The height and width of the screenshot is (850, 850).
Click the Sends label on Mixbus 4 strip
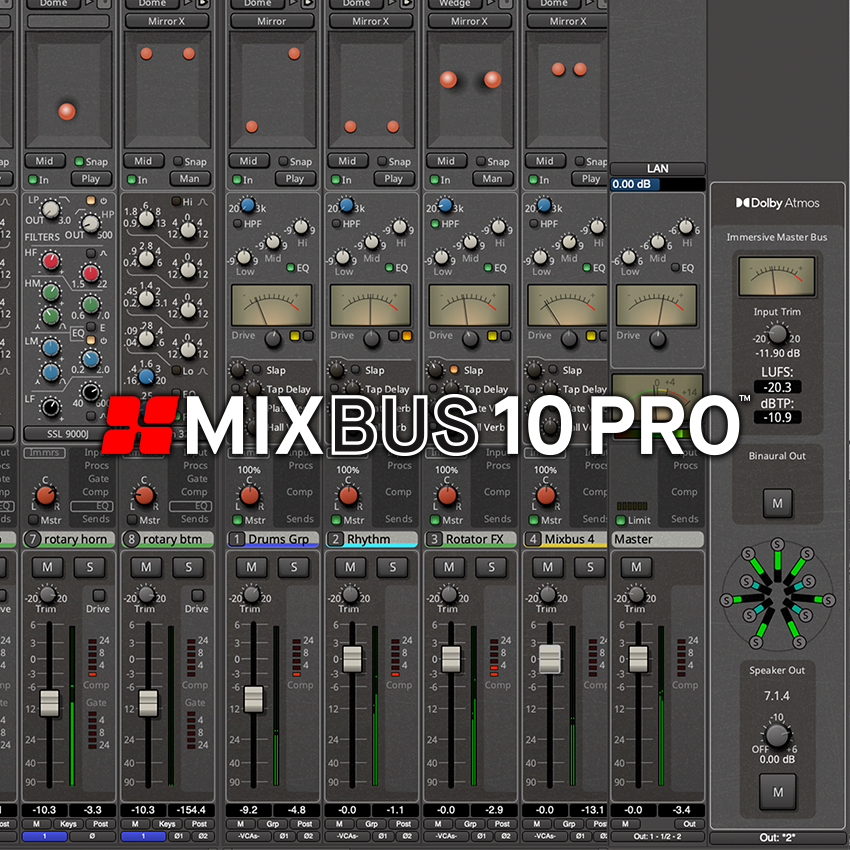coord(597,518)
